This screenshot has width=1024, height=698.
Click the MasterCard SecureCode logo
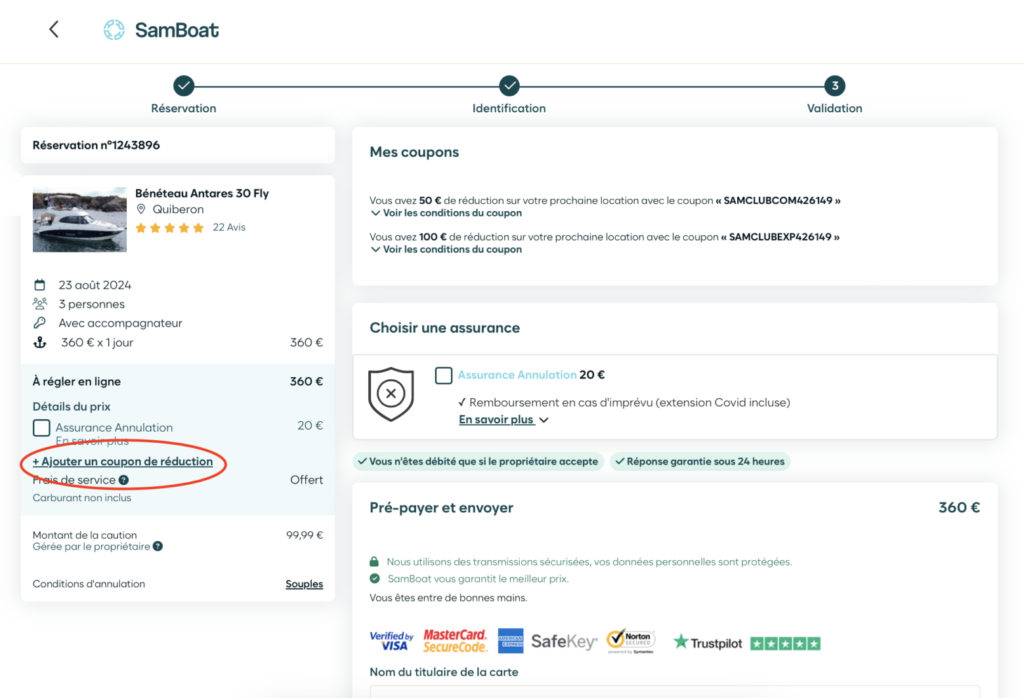tap(455, 641)
